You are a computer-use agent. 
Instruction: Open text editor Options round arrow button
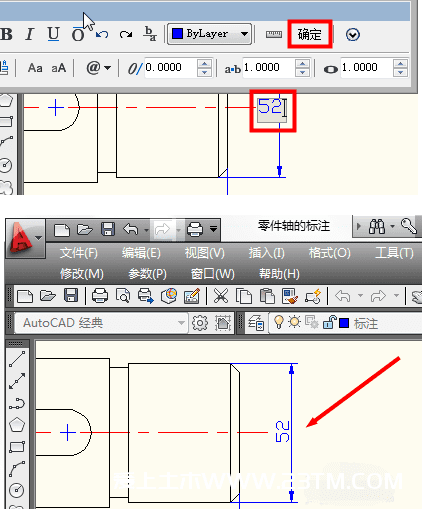[x=353, y=34]
